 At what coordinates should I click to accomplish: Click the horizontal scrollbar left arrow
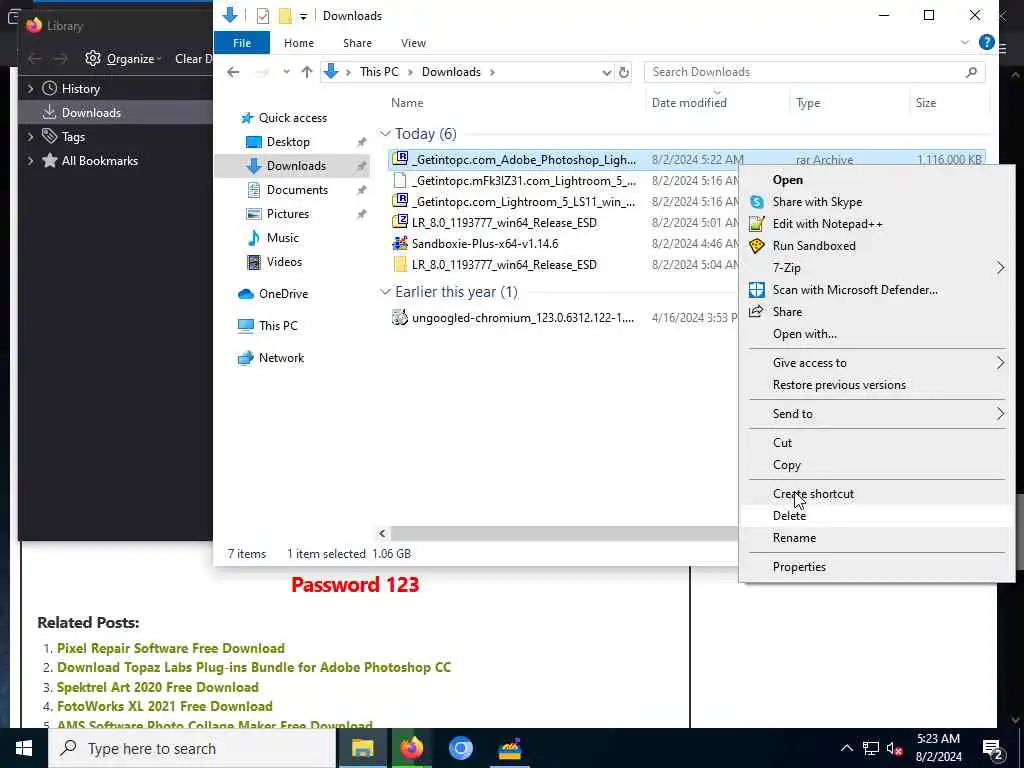tap(383, 534)
